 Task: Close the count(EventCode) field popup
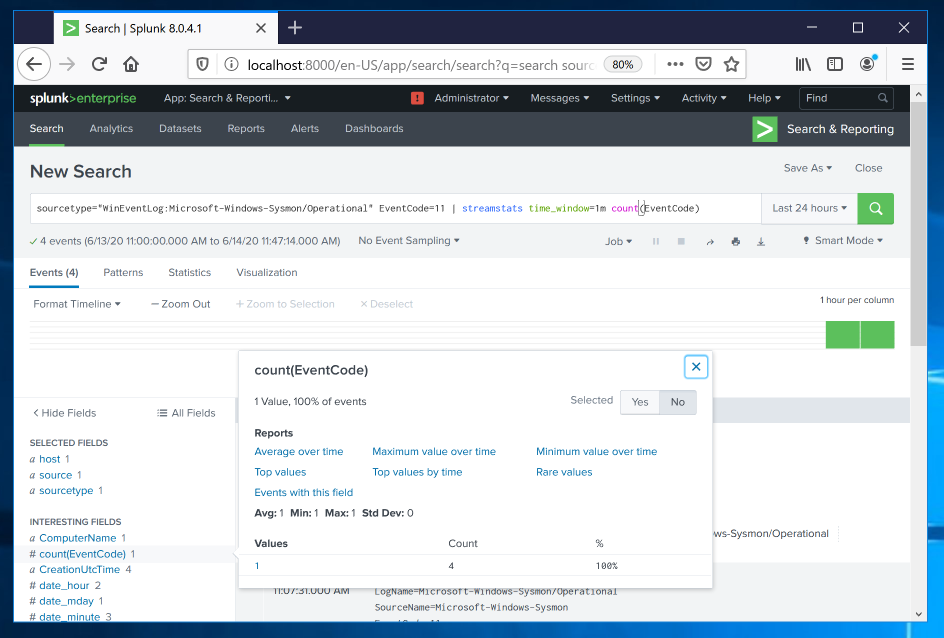[x=696, y=367]
